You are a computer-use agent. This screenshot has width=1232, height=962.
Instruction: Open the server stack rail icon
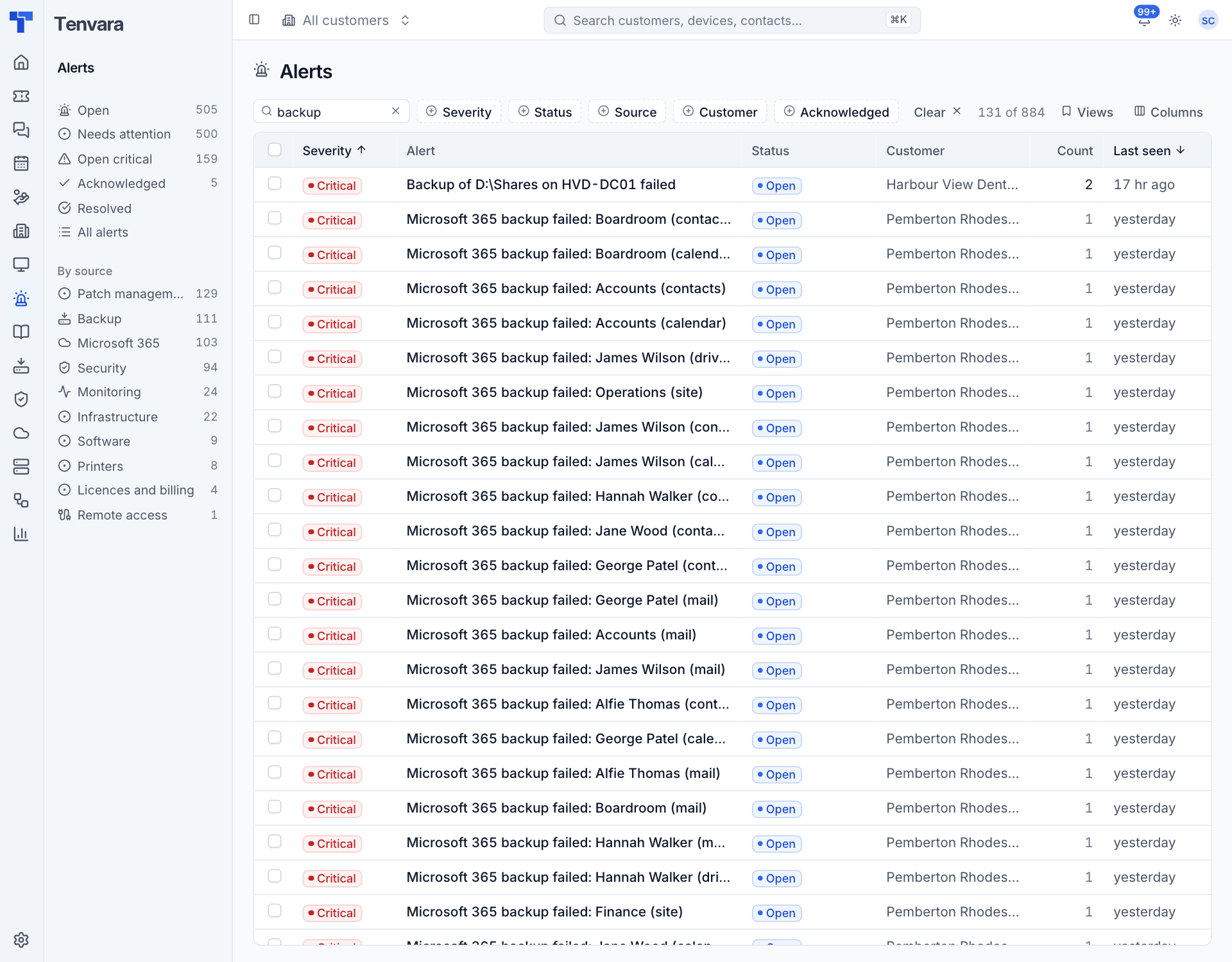[21, 466]
